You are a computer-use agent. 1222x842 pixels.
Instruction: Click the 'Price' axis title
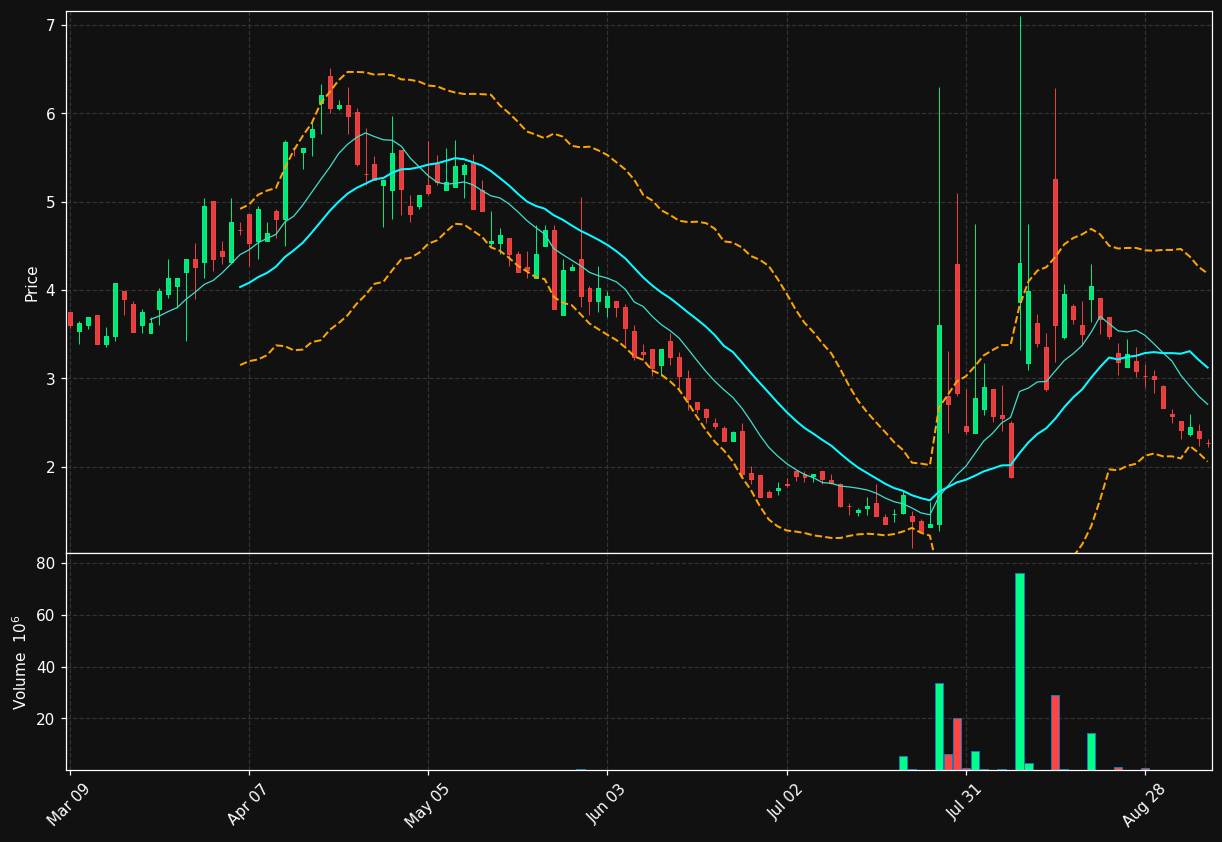click(x=32, y=283)
